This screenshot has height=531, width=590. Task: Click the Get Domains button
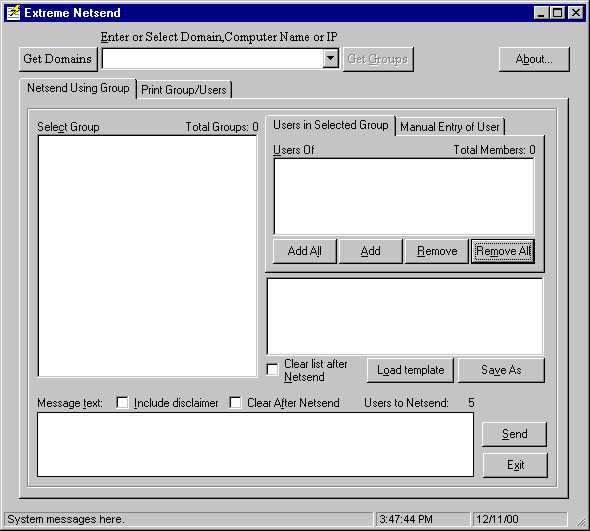pos(58,59)
